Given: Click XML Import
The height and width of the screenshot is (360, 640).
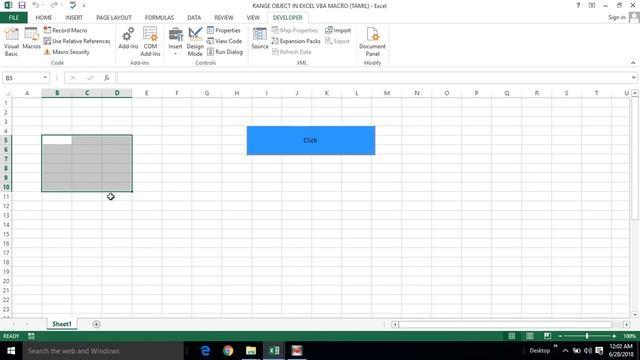Looking at the screenshot, I should [338, 30].
